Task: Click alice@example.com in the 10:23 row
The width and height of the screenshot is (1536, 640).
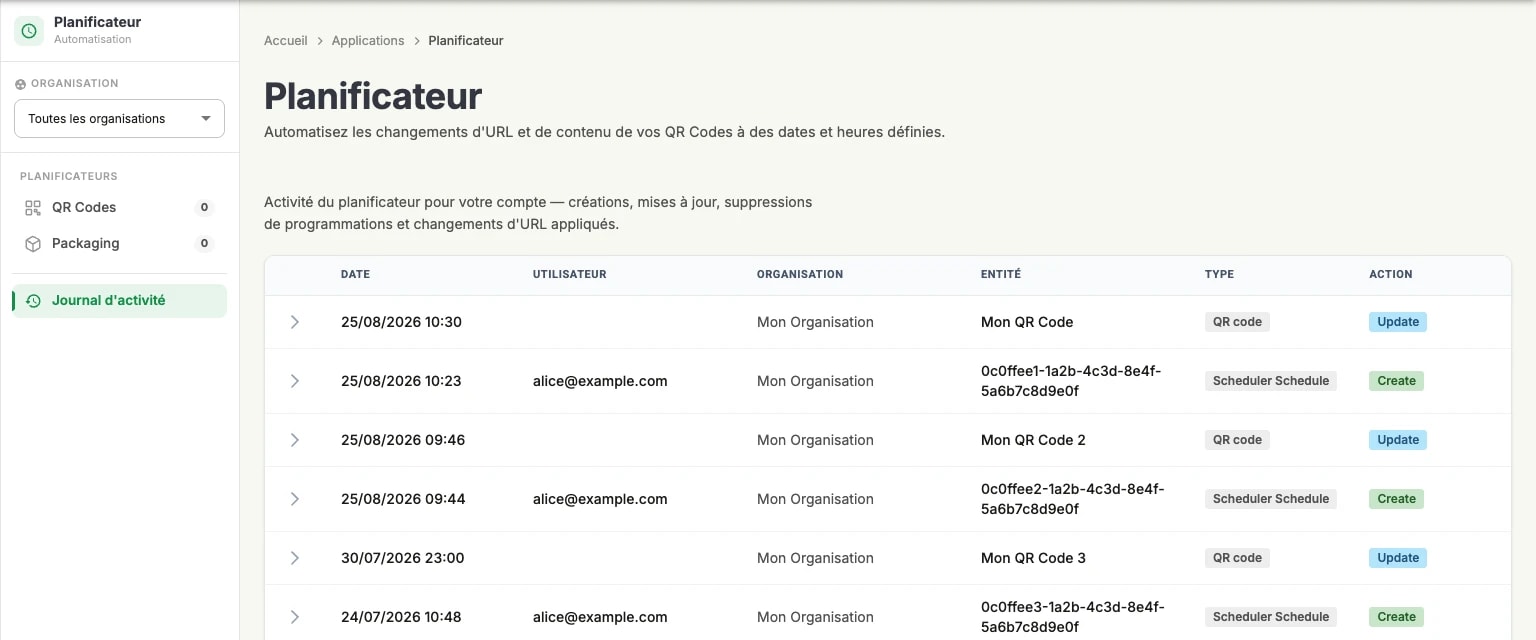Action: [x=600, y=381]
